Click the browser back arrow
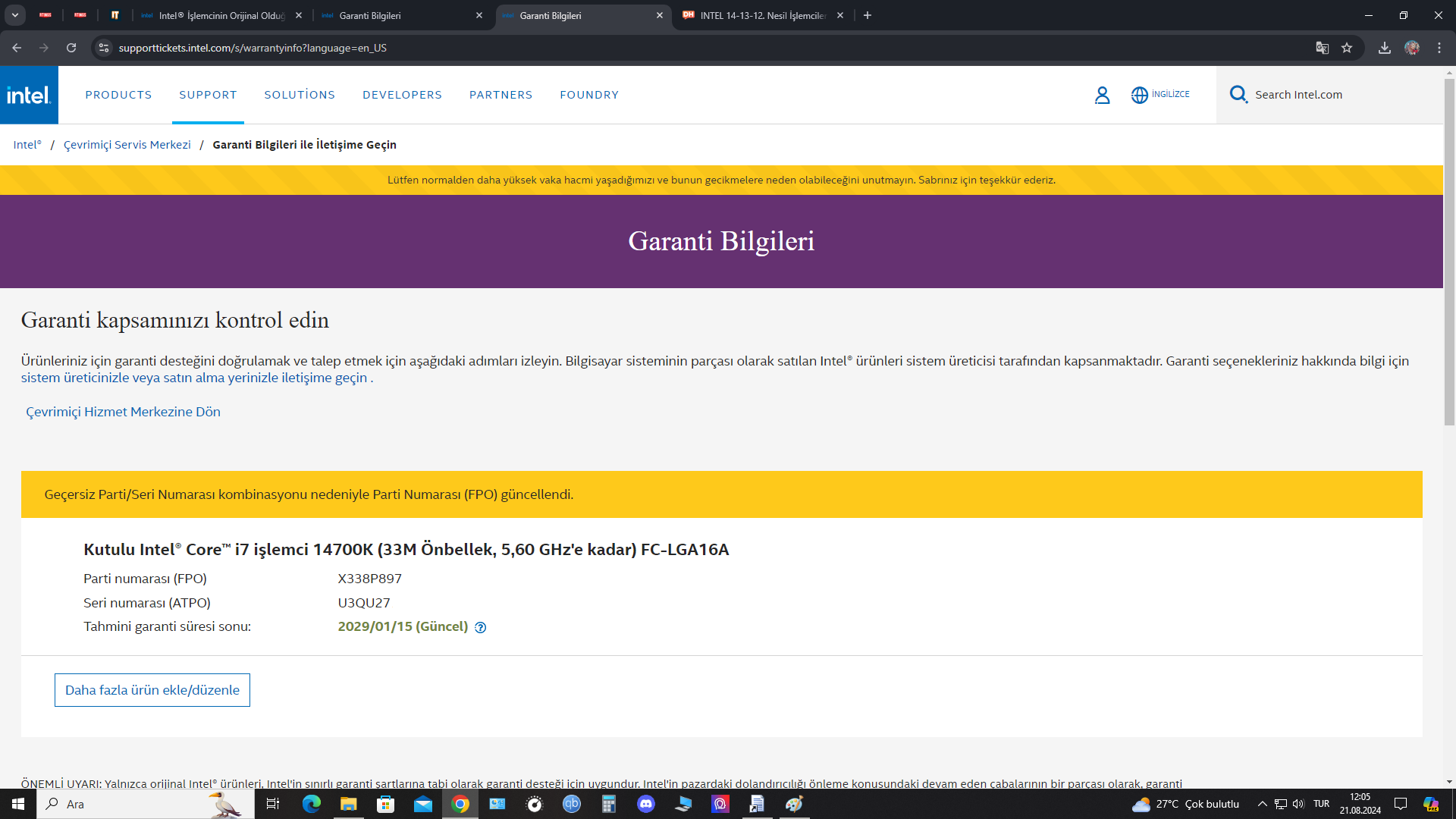Image resolution: width=1456 pixels, height=819 pixels. (17, 48)
